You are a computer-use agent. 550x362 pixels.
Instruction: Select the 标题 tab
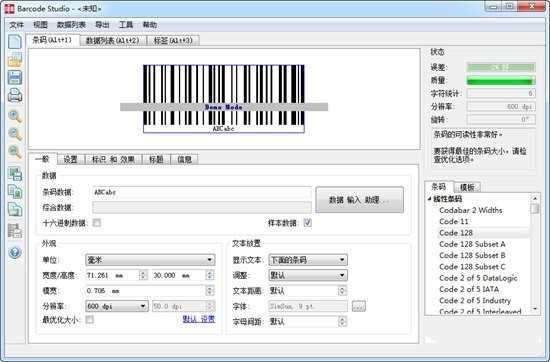click(x=156, y=160)
